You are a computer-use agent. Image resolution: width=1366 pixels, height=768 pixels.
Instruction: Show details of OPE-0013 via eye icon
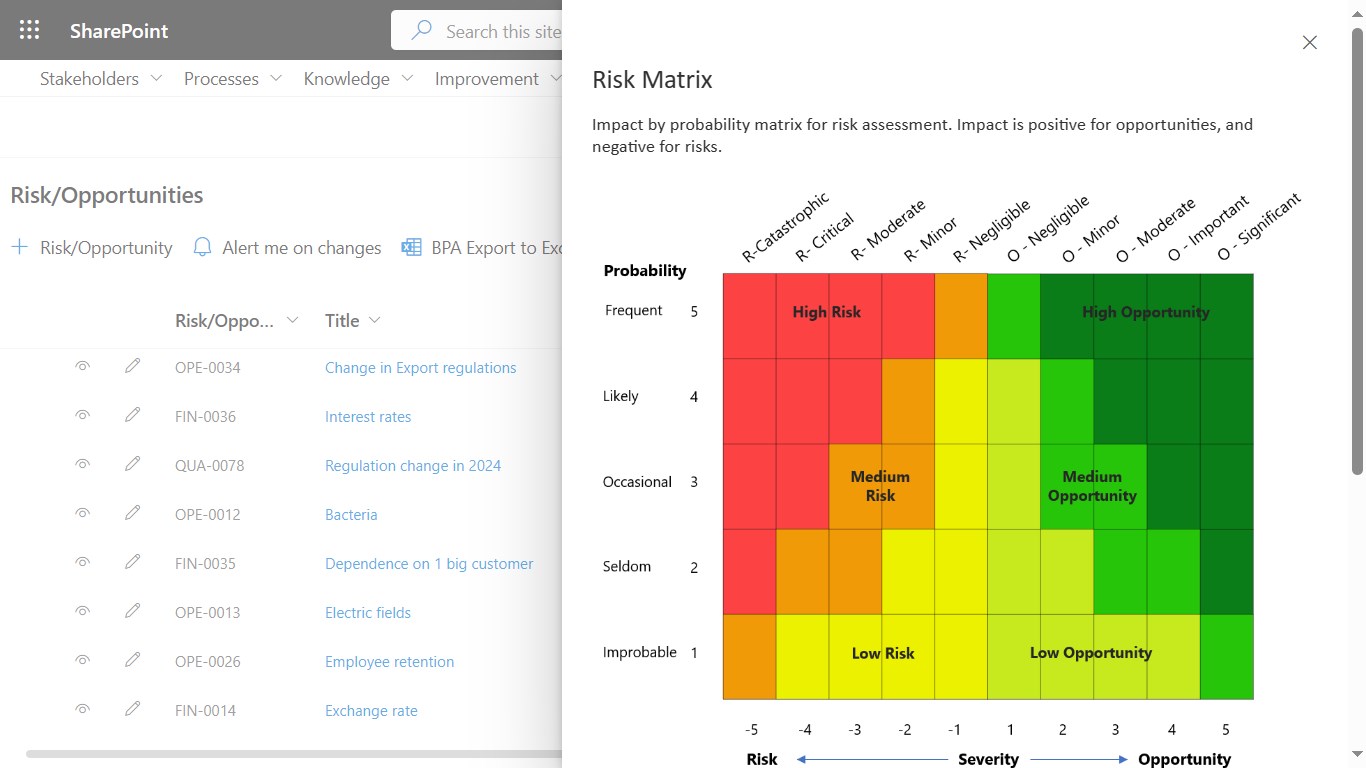click(x=83, y=612)
